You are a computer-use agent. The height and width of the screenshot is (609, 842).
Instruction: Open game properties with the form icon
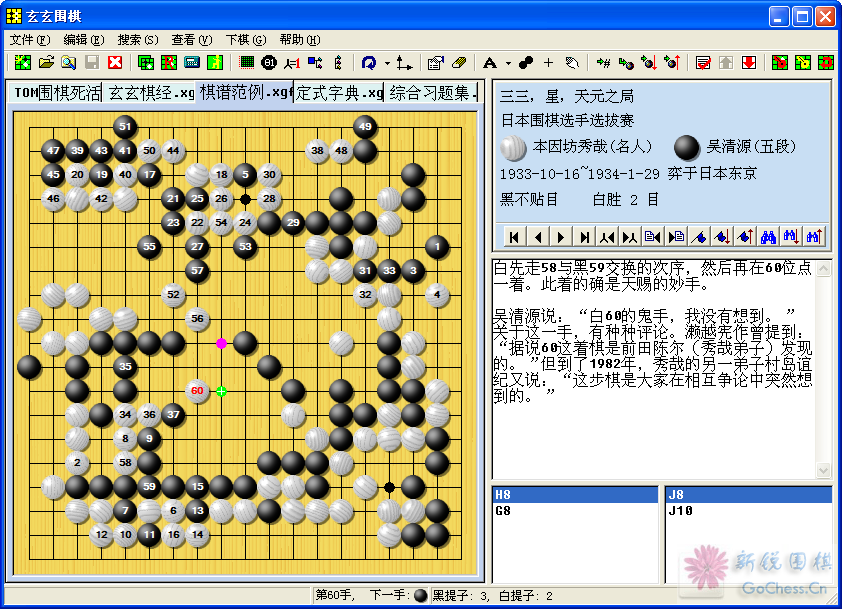tap(435, 62)
